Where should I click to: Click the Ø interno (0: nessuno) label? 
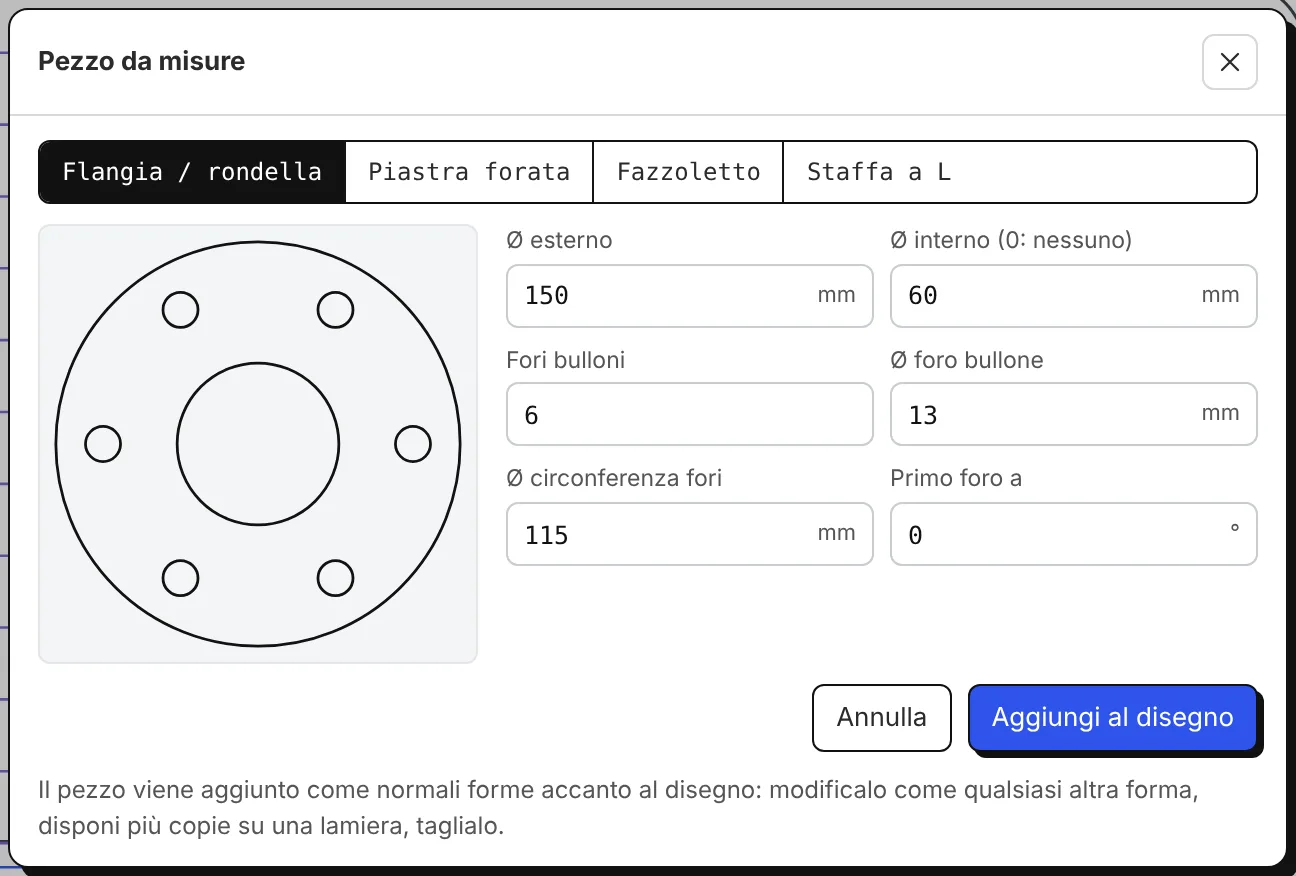(1011, 240)
